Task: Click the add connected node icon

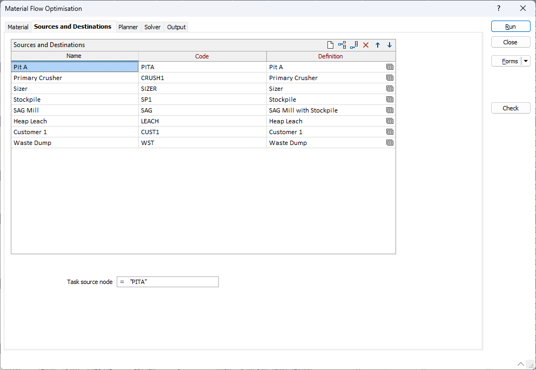Action: click(x=354, y=45)
